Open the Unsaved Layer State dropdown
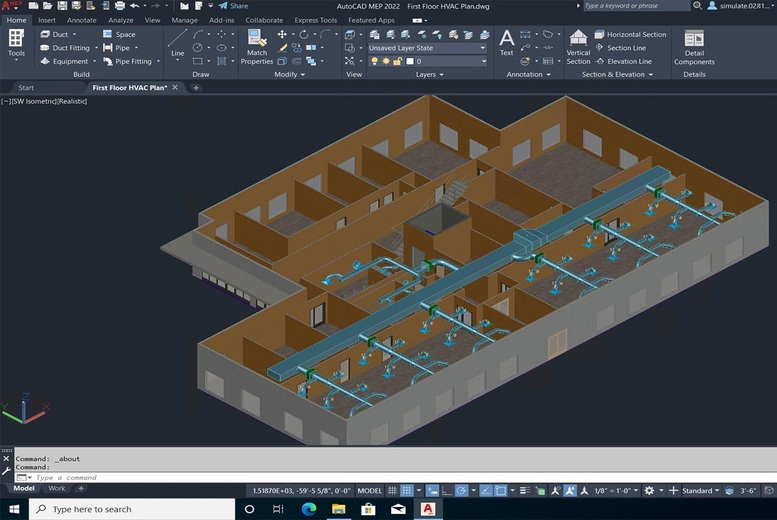 (x=427, y=48)
